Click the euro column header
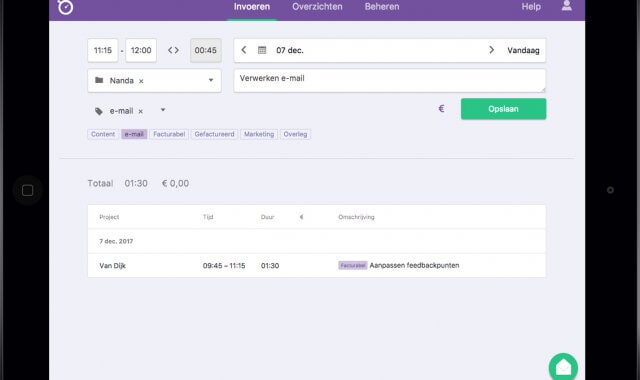This screenshot has width=640, height=380. [x=301, y=217]
